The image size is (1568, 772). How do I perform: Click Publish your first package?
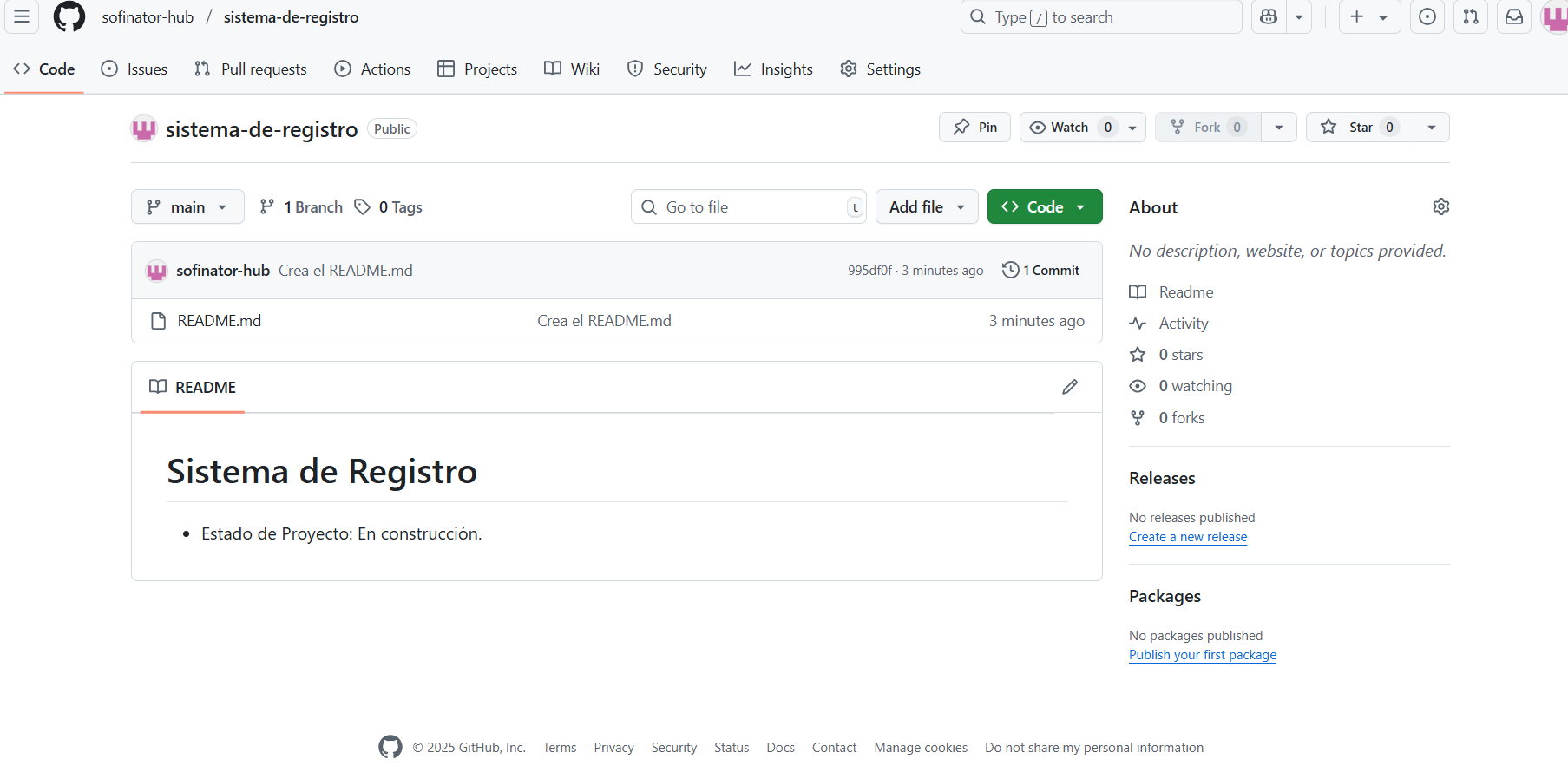(x=1203, y=655)
